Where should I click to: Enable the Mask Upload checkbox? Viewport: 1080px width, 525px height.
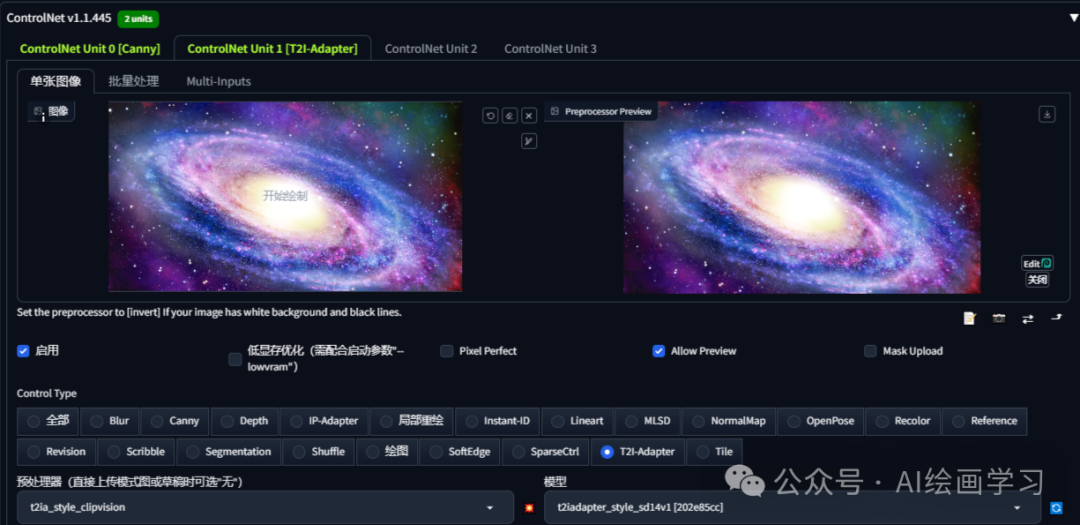pos(871,351)
